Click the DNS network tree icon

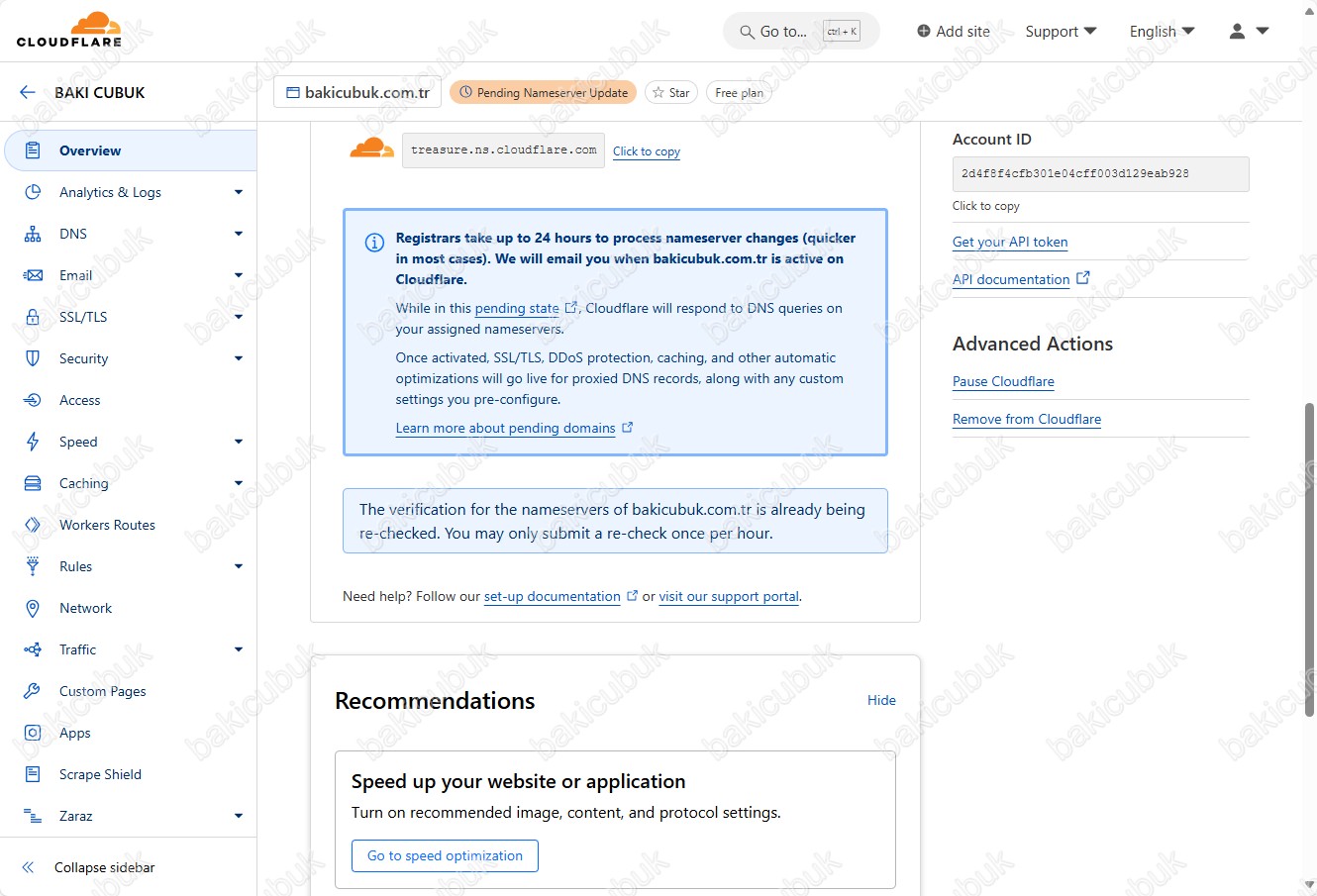(x=33, y=234)
